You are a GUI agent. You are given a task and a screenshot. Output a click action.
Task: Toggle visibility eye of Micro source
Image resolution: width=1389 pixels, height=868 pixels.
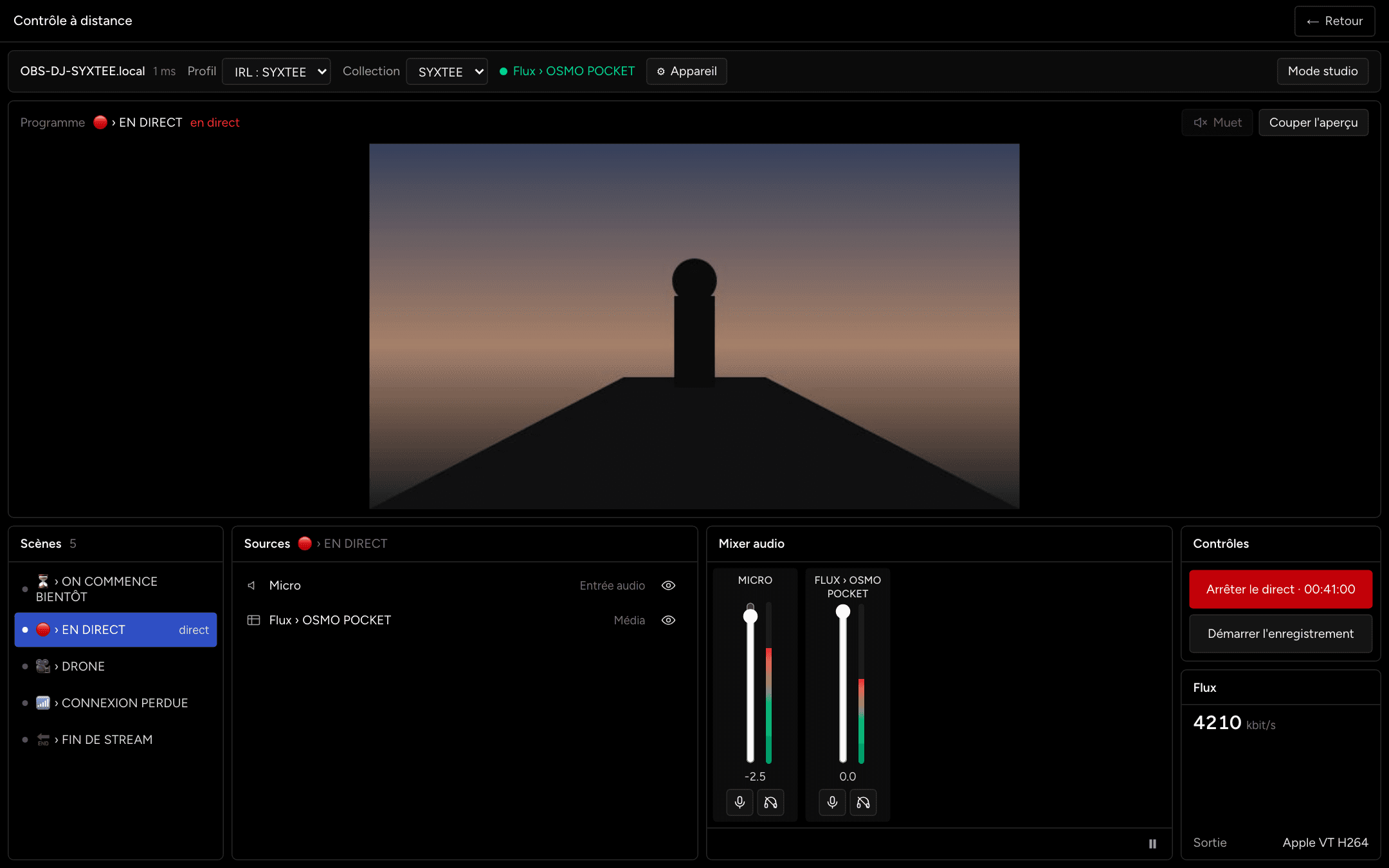pos(668,585)
